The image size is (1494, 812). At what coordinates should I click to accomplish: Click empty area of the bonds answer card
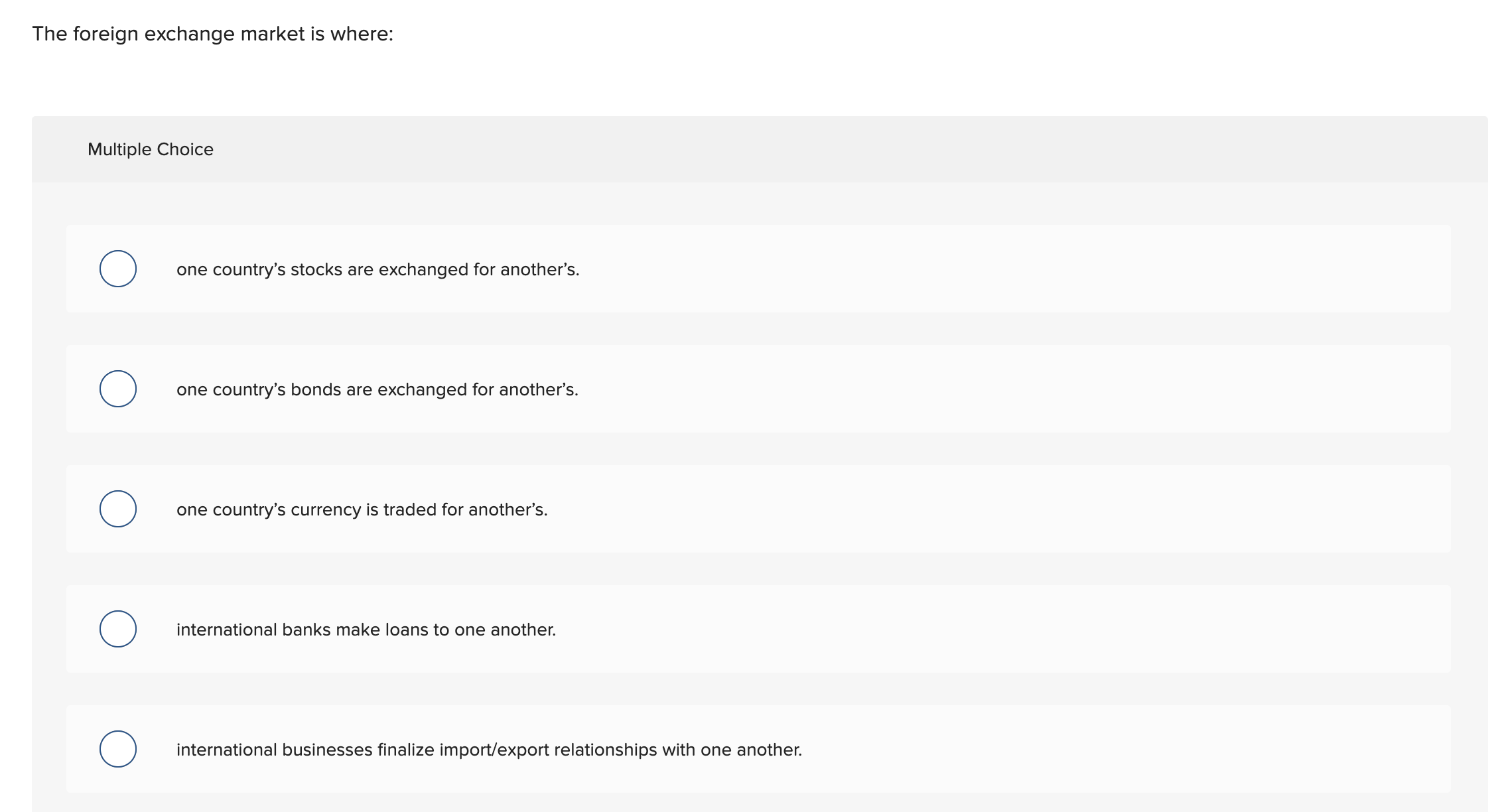pos(995,389)
